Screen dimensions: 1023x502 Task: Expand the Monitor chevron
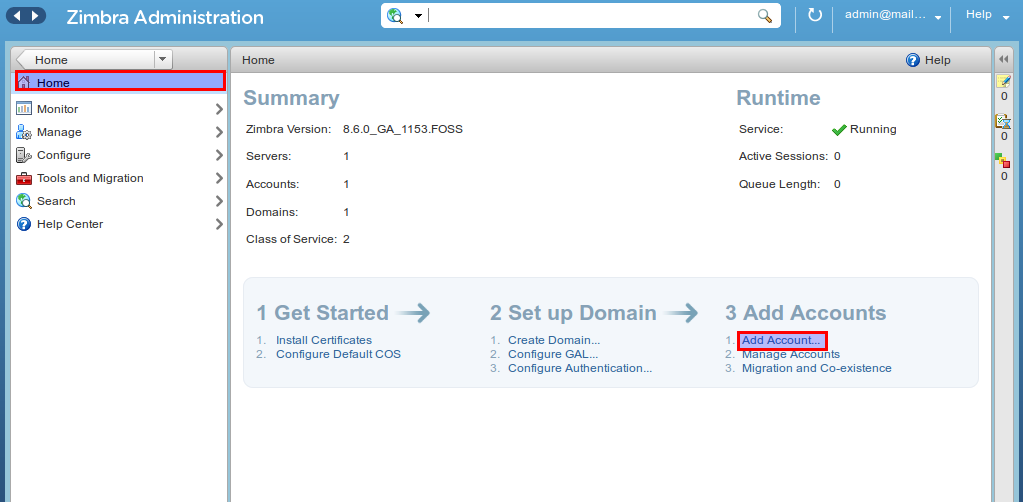tap(219, 109)
